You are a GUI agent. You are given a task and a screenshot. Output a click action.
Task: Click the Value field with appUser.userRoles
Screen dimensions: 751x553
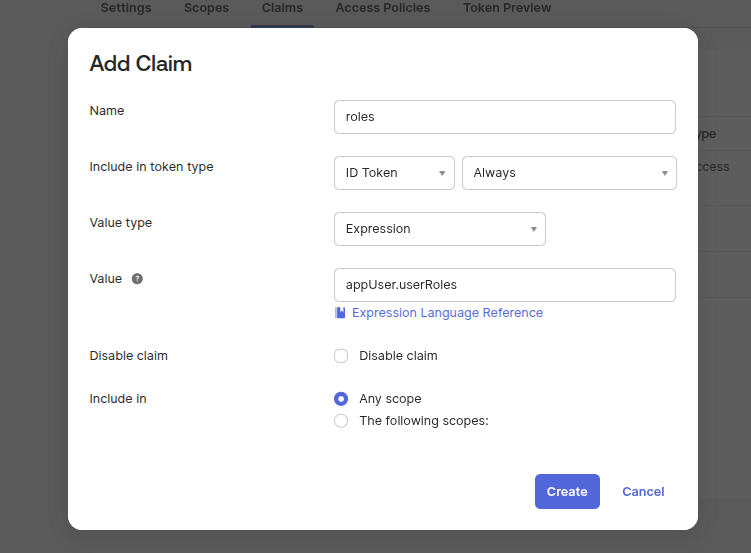[x=505, y=285]
